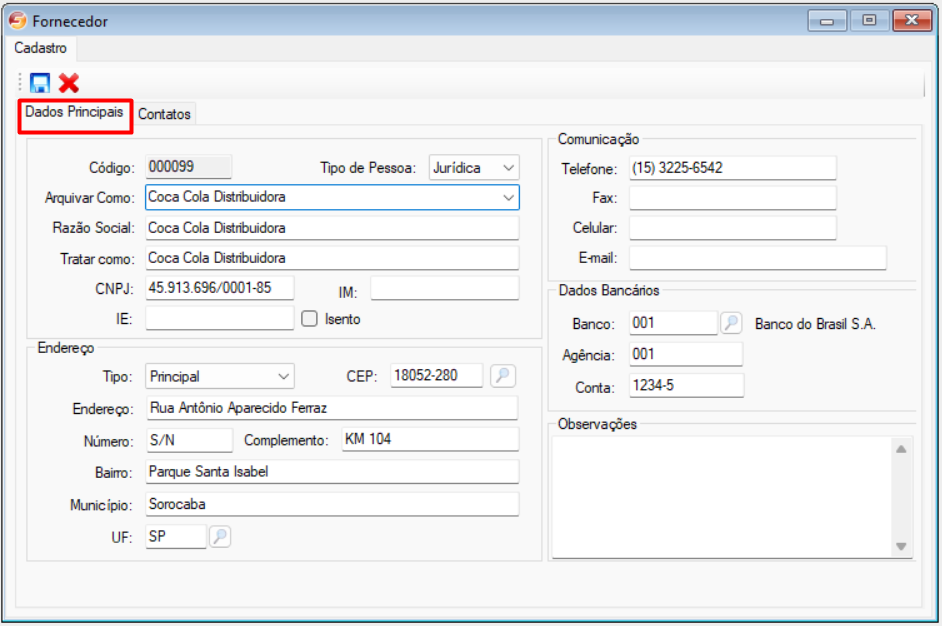Open the Tipo de Pessoa dropdown

pos(474,168)
